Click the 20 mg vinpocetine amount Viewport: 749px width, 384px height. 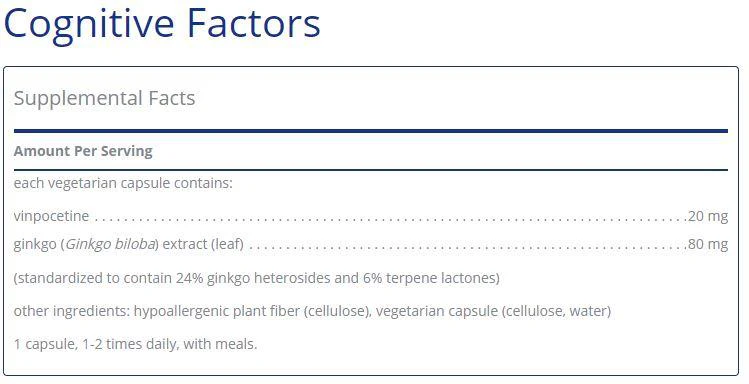click(x=708, y=216)
